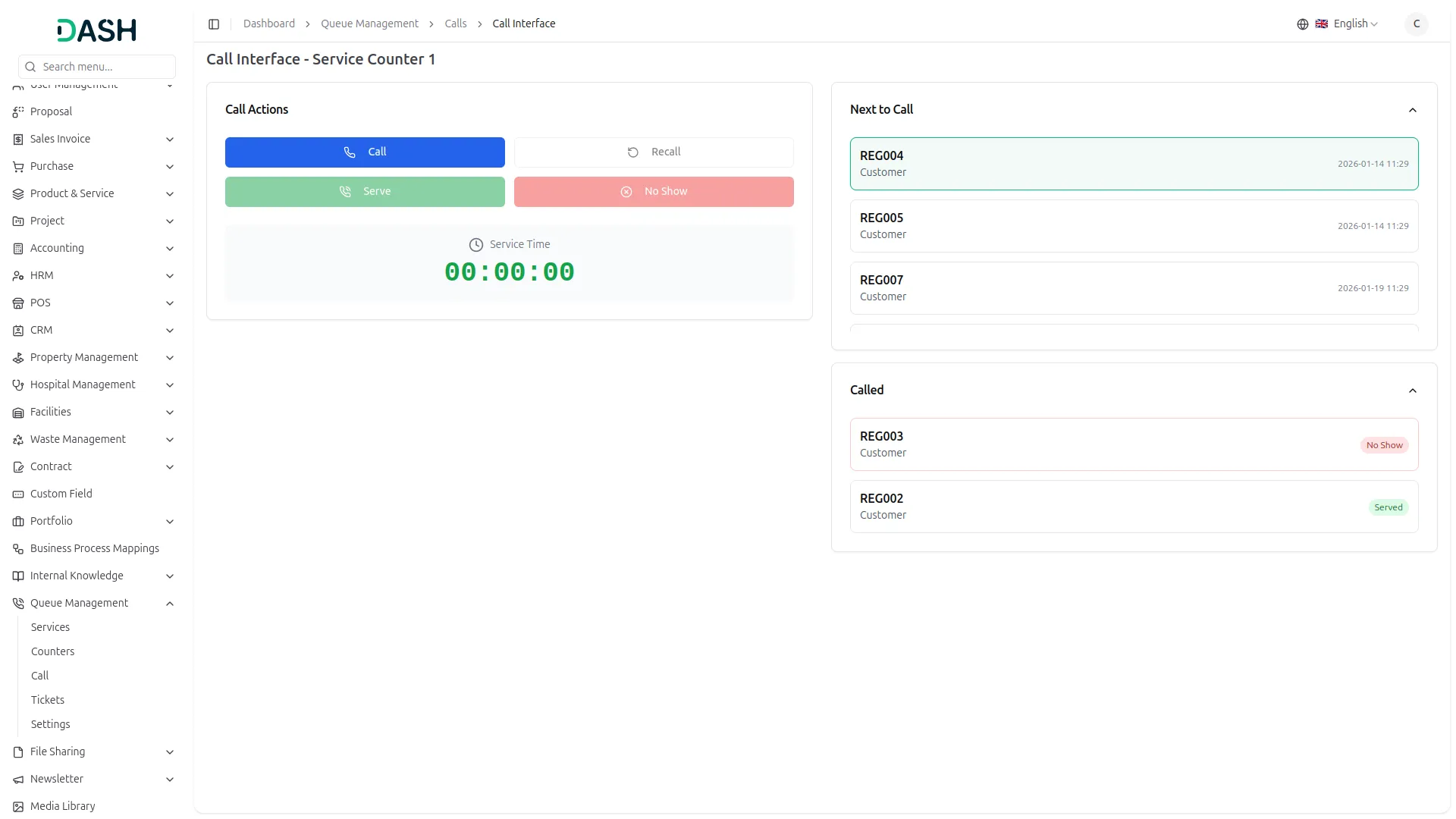The height and width of the screenshot is (819, 1456).
Task: Click the Custom Field icon
Action: (18, 494)
